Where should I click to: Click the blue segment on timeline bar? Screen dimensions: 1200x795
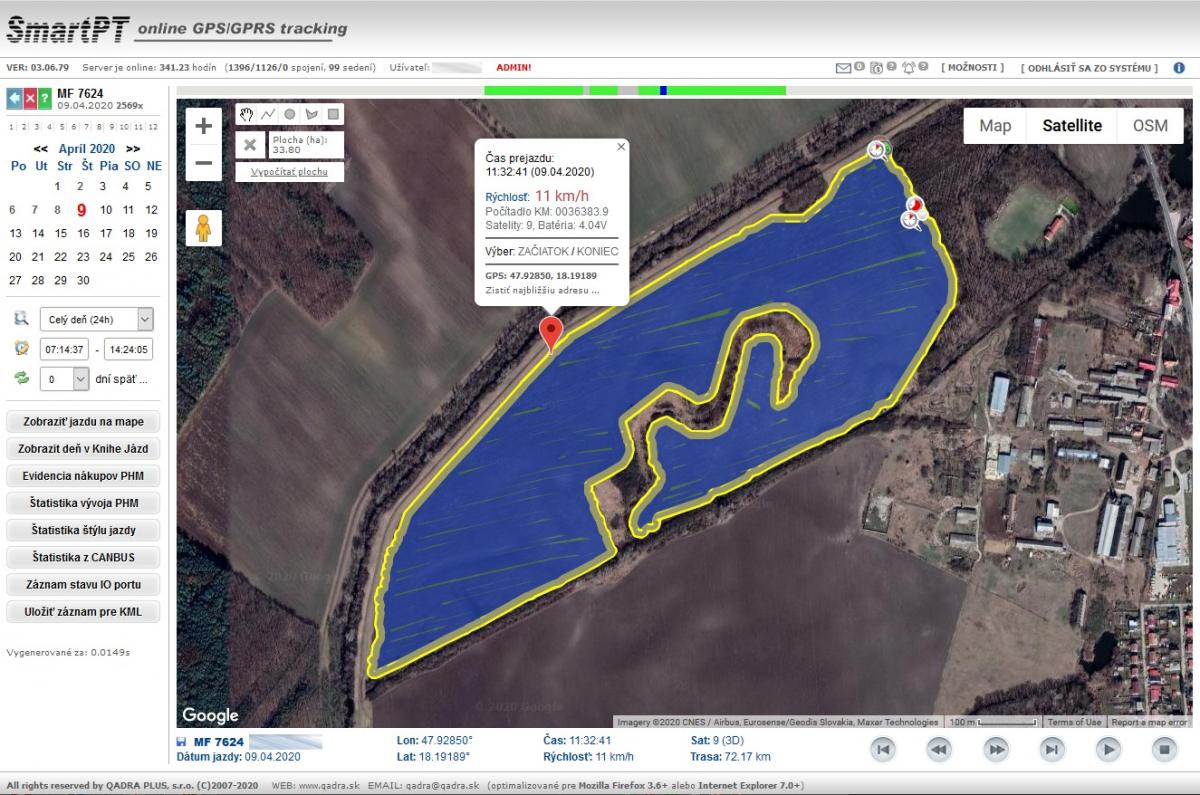pyautogui.click(x=663, y=91)
